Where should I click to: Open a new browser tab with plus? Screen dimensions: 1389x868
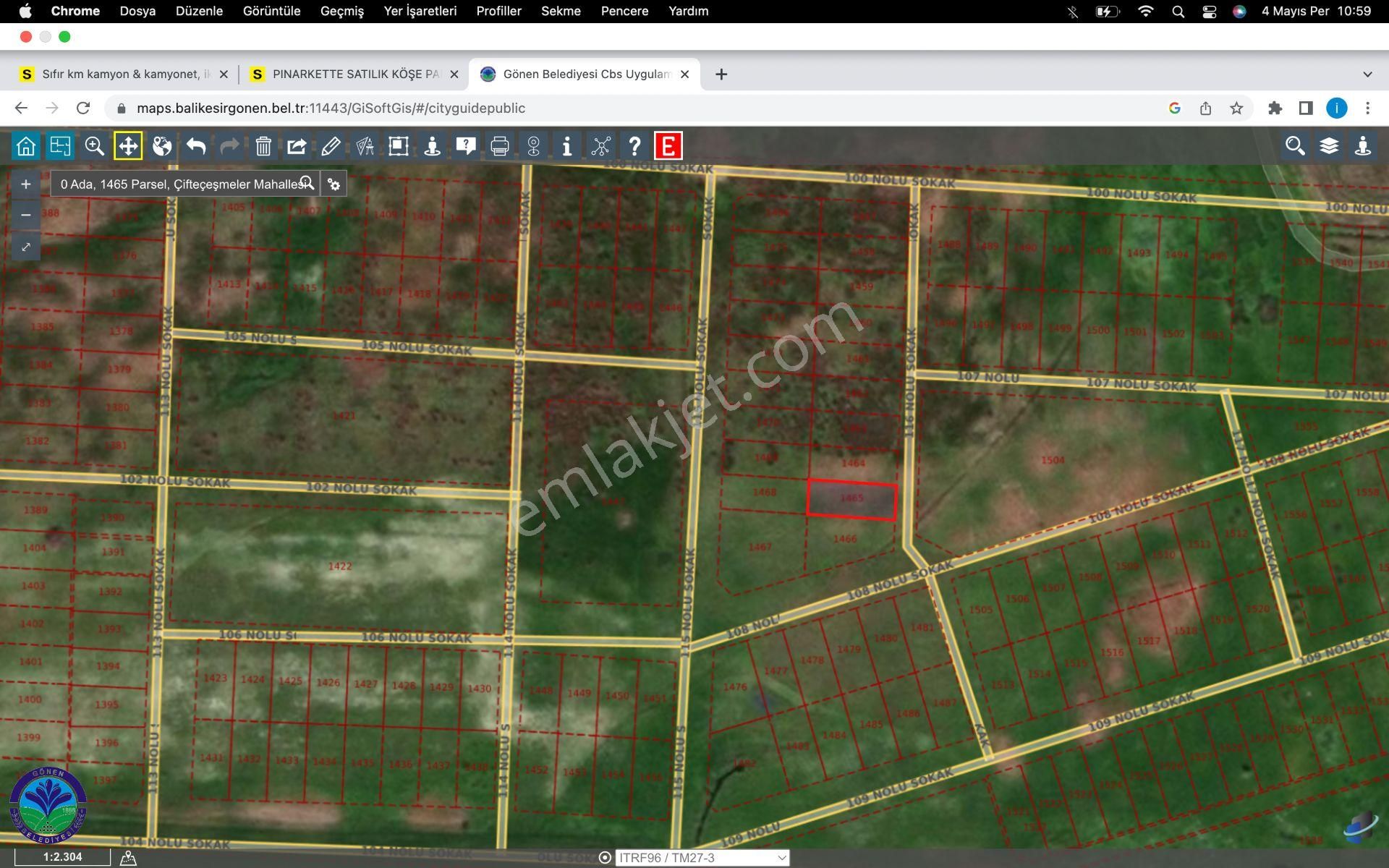pos(721,74)
